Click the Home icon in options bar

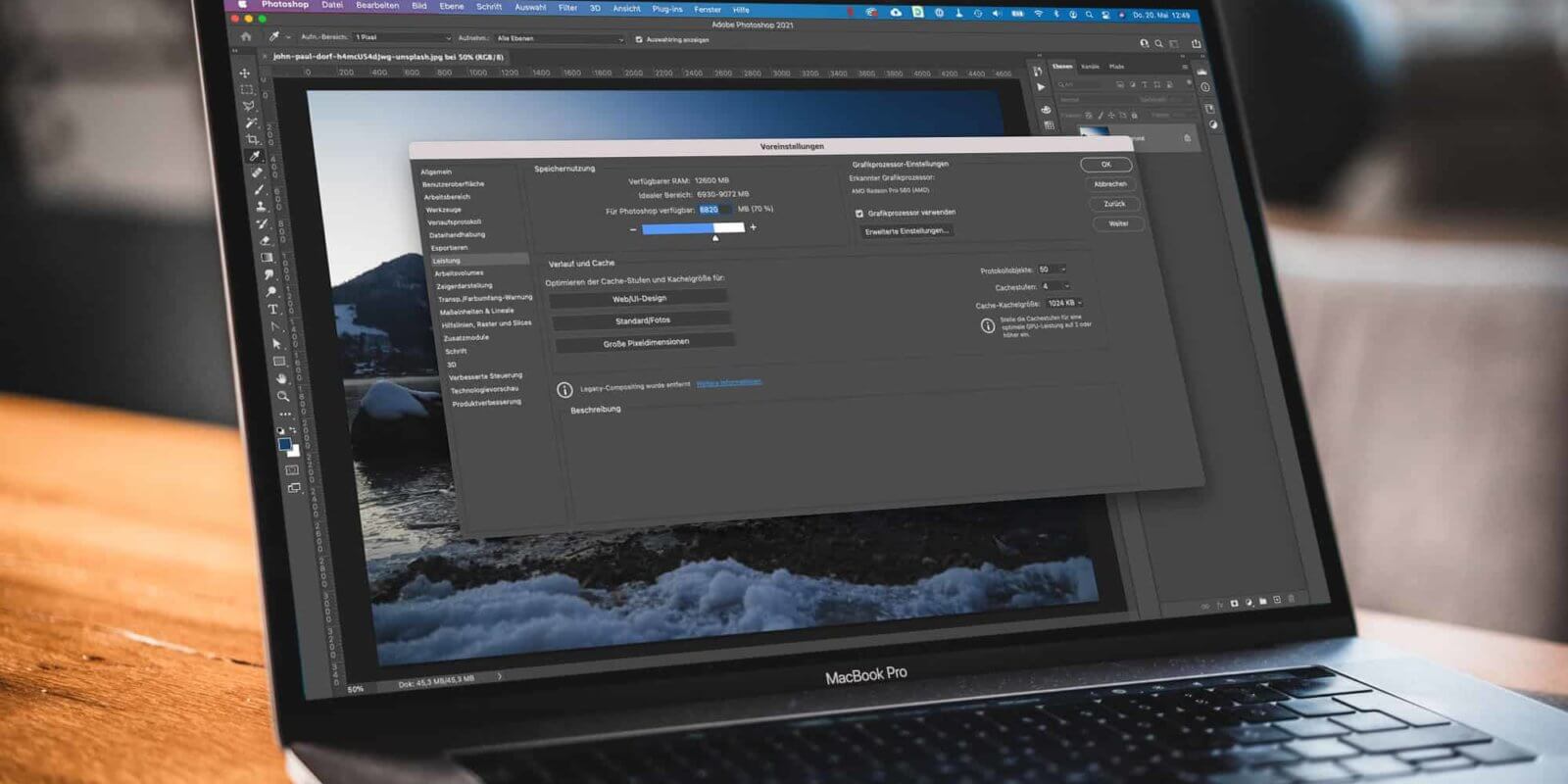pyautogui.click(x=246, y=37)
